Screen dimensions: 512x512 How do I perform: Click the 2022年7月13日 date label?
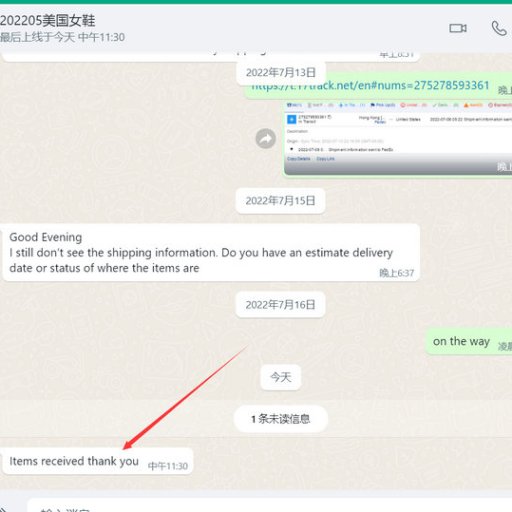click(281, 72)
